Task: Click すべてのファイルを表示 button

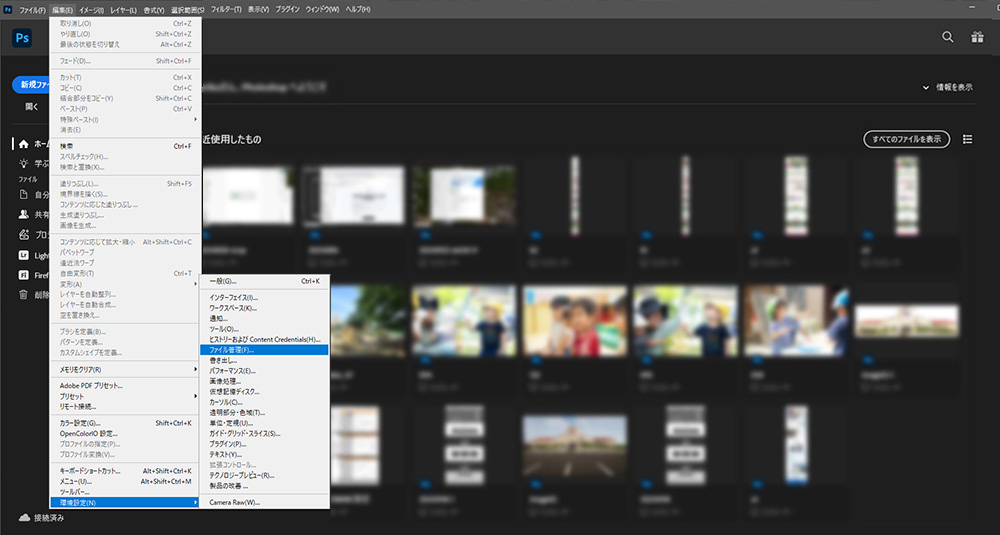Action: 906,139
